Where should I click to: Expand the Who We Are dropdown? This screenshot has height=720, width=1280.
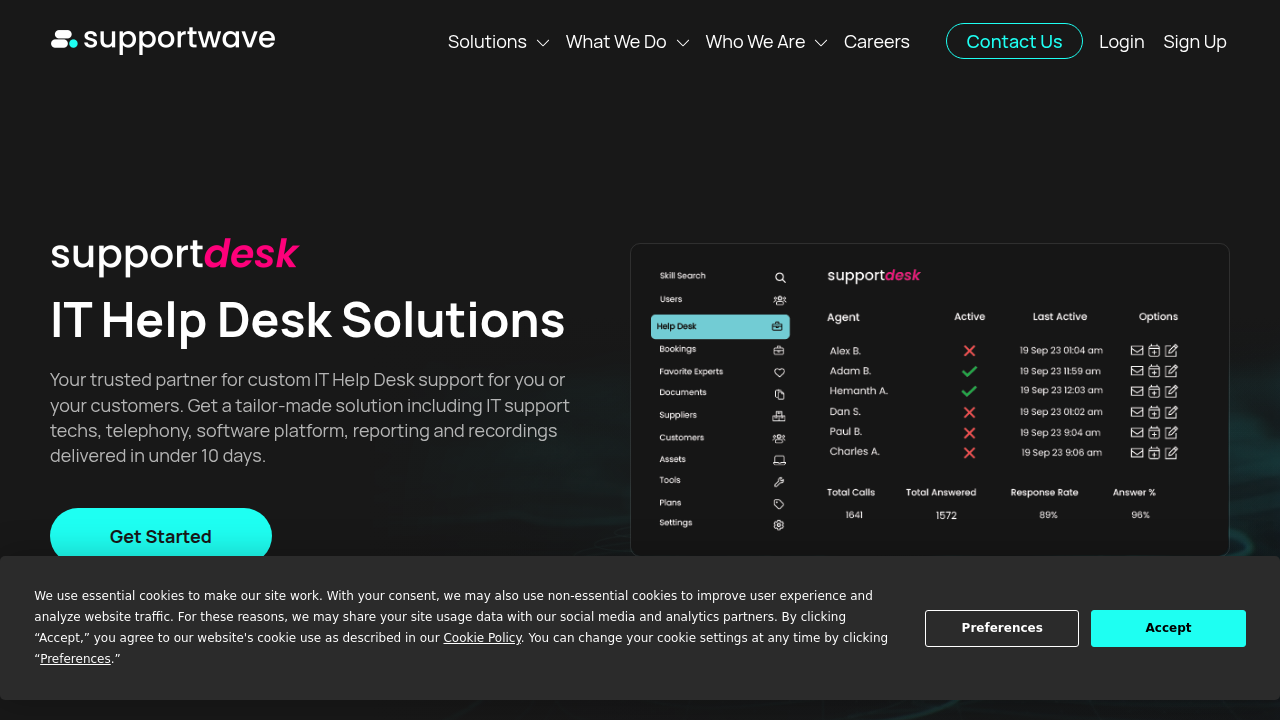[x=766, y=42]
